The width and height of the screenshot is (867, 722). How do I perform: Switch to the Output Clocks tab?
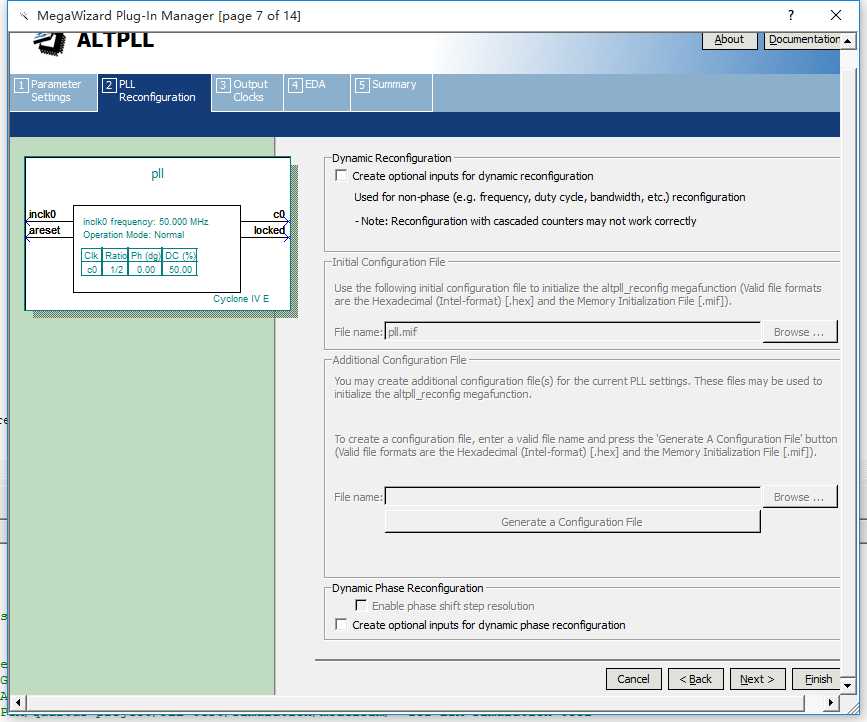[x=247, y=92]
